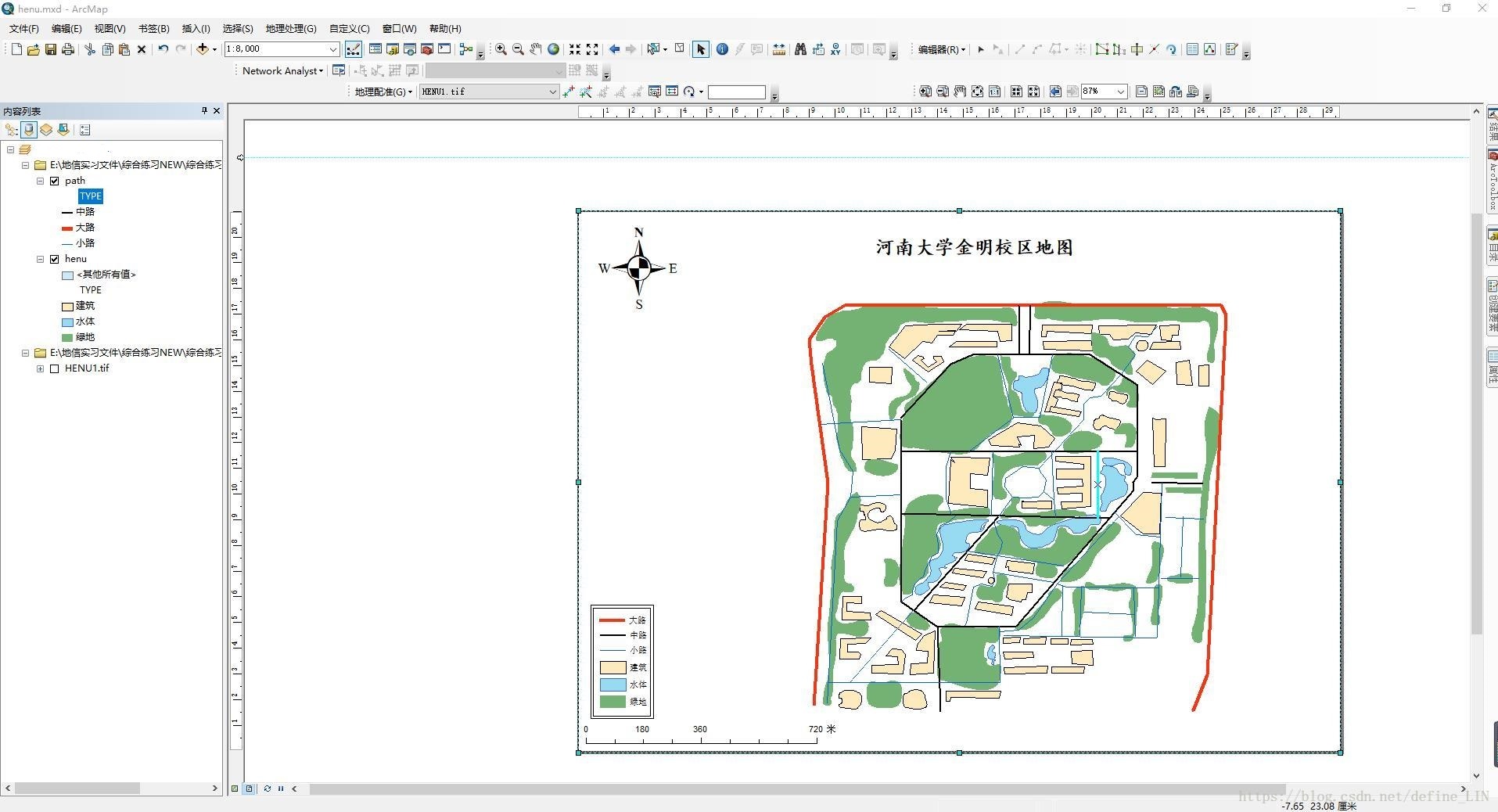Click the 大路 red line symbol
Image resolution: width=1498 pixels, height=812 pixels.
[x=67, y=228]
